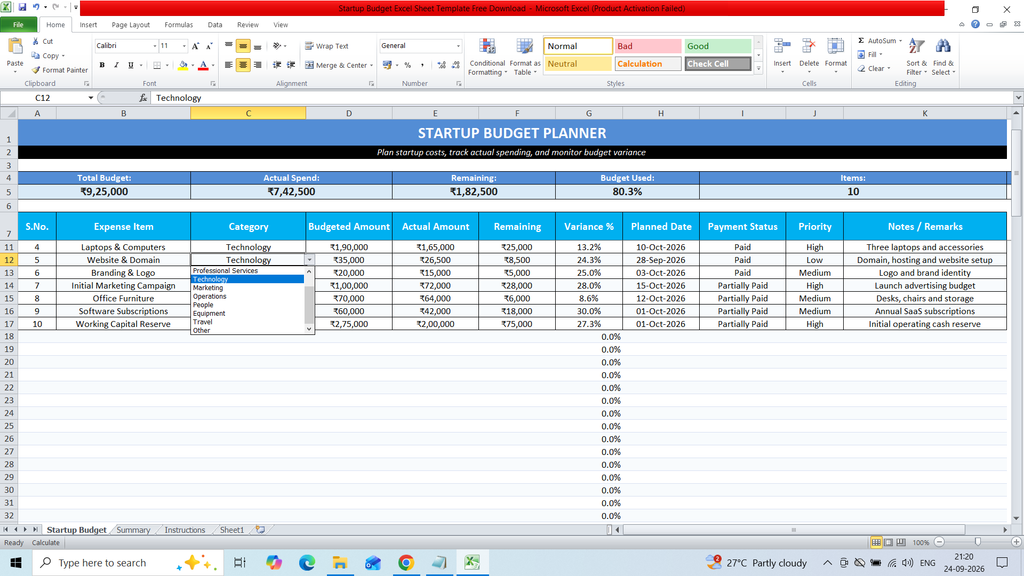Open Format as Table gallery
This screenshot has width=1024, height=576.
[524, 57]
